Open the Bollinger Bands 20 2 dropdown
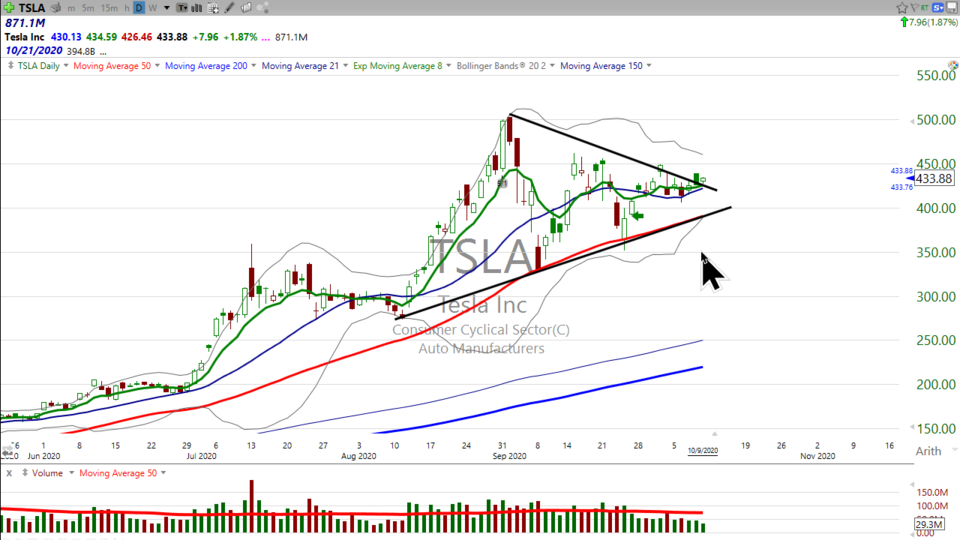The image size is (960, 540). tap(552, 66)
